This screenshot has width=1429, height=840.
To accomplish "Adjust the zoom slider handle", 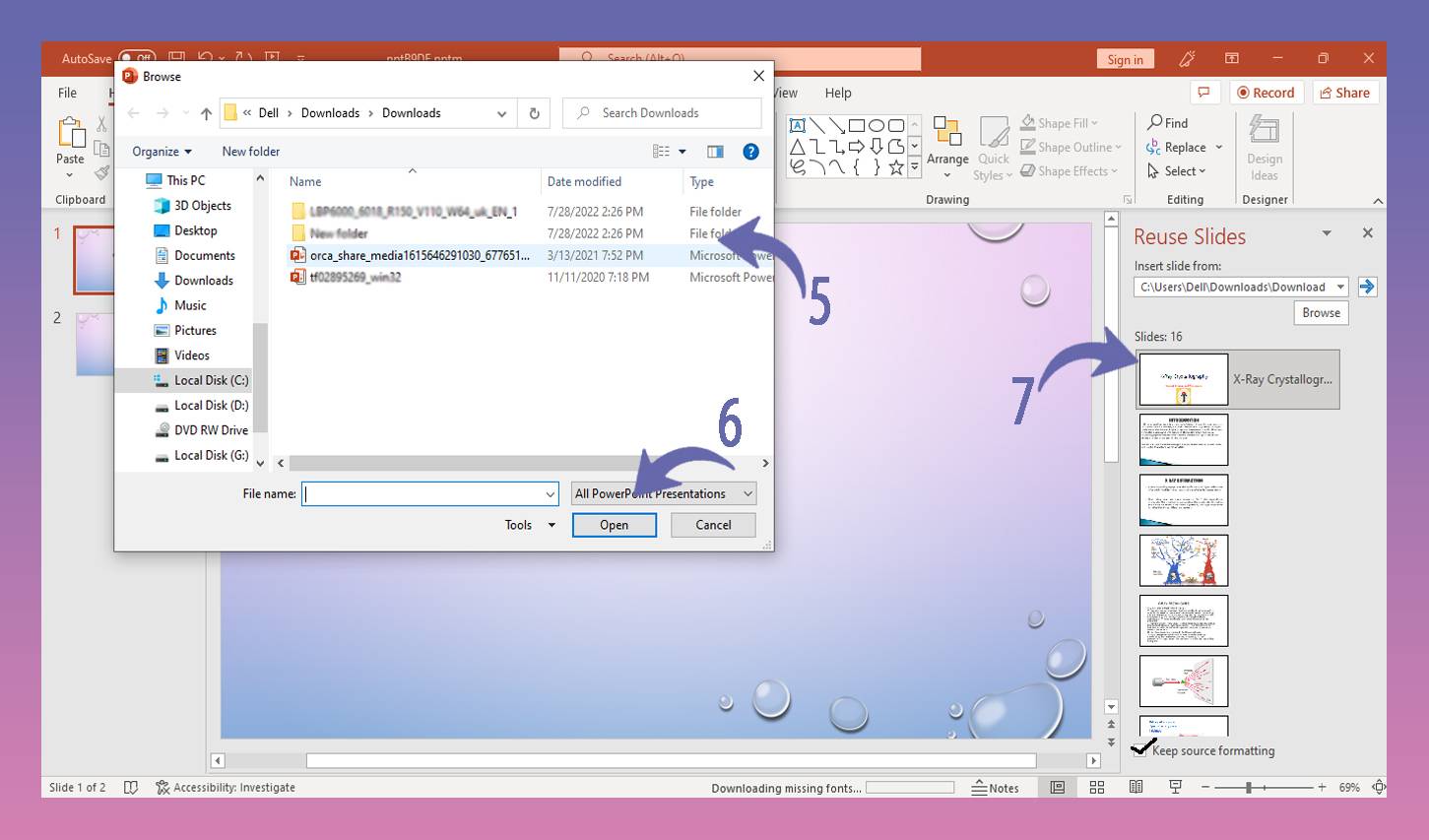I will 1248,788.
